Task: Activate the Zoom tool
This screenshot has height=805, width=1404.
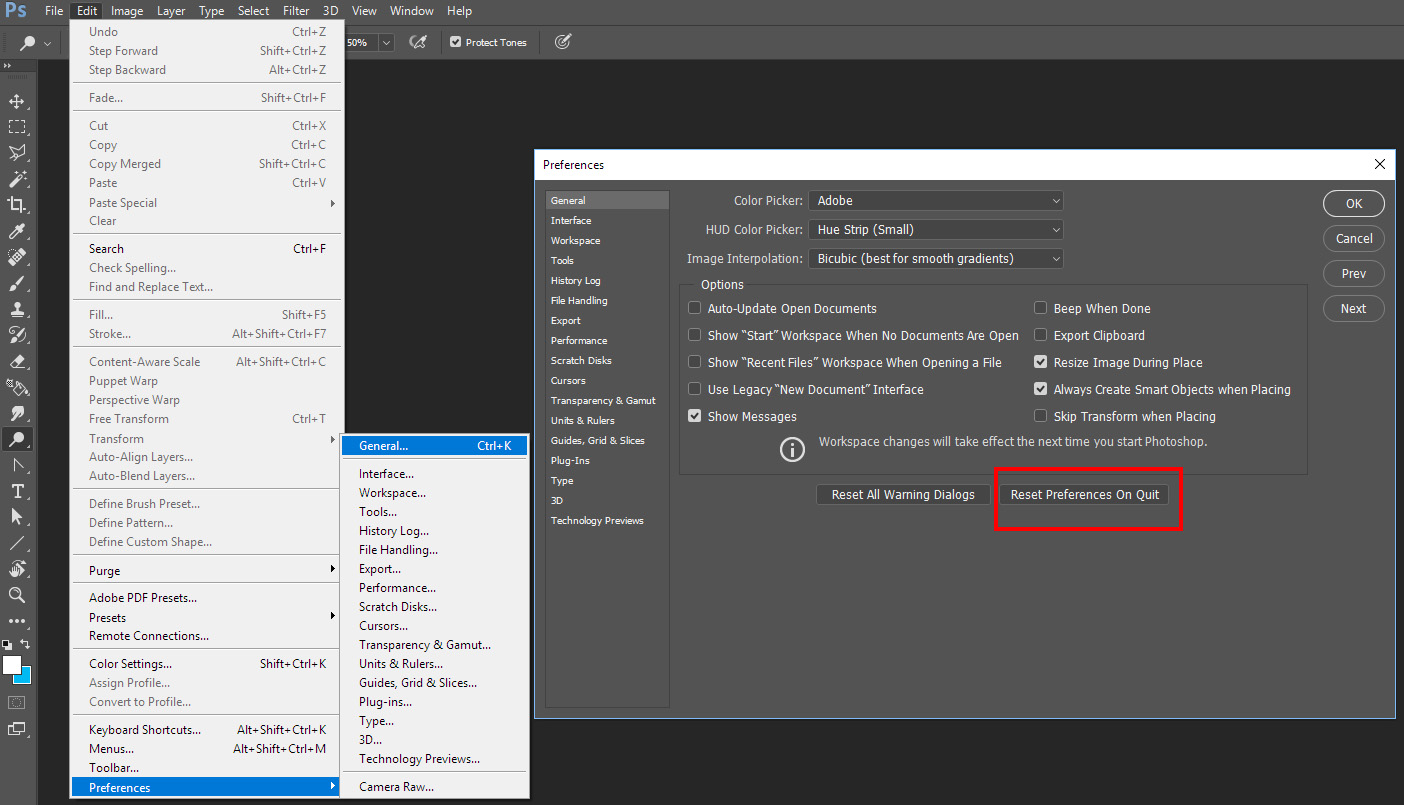Action: click(x=18, y=595)
